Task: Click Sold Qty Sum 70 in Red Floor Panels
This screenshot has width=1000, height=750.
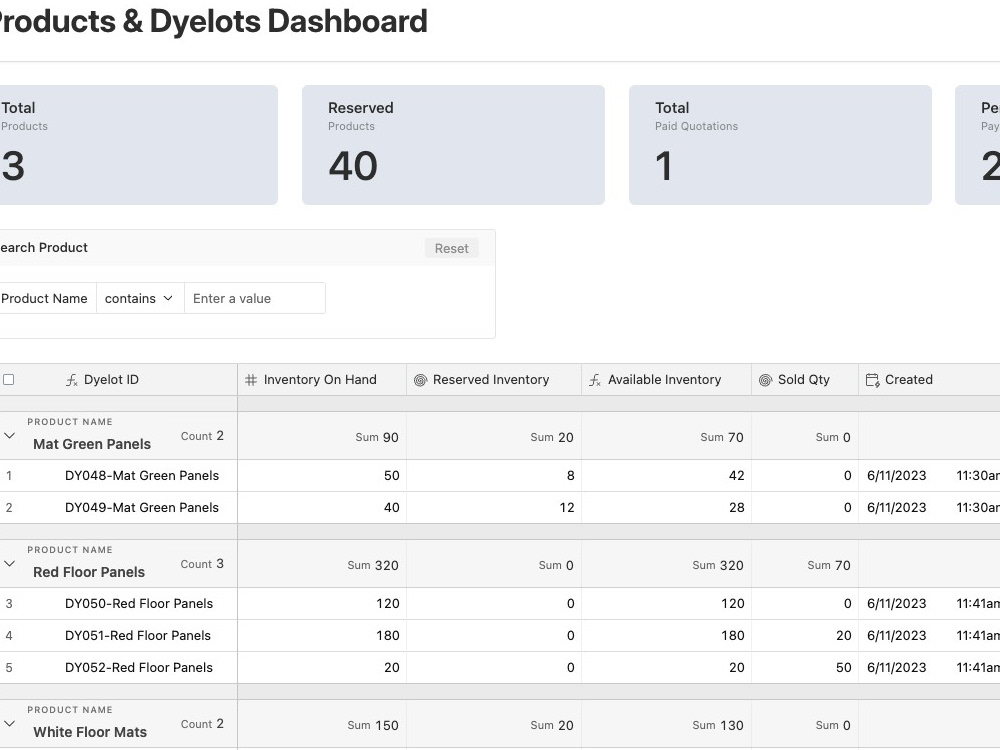Action: pyautogui.click(x=828, y=566)
